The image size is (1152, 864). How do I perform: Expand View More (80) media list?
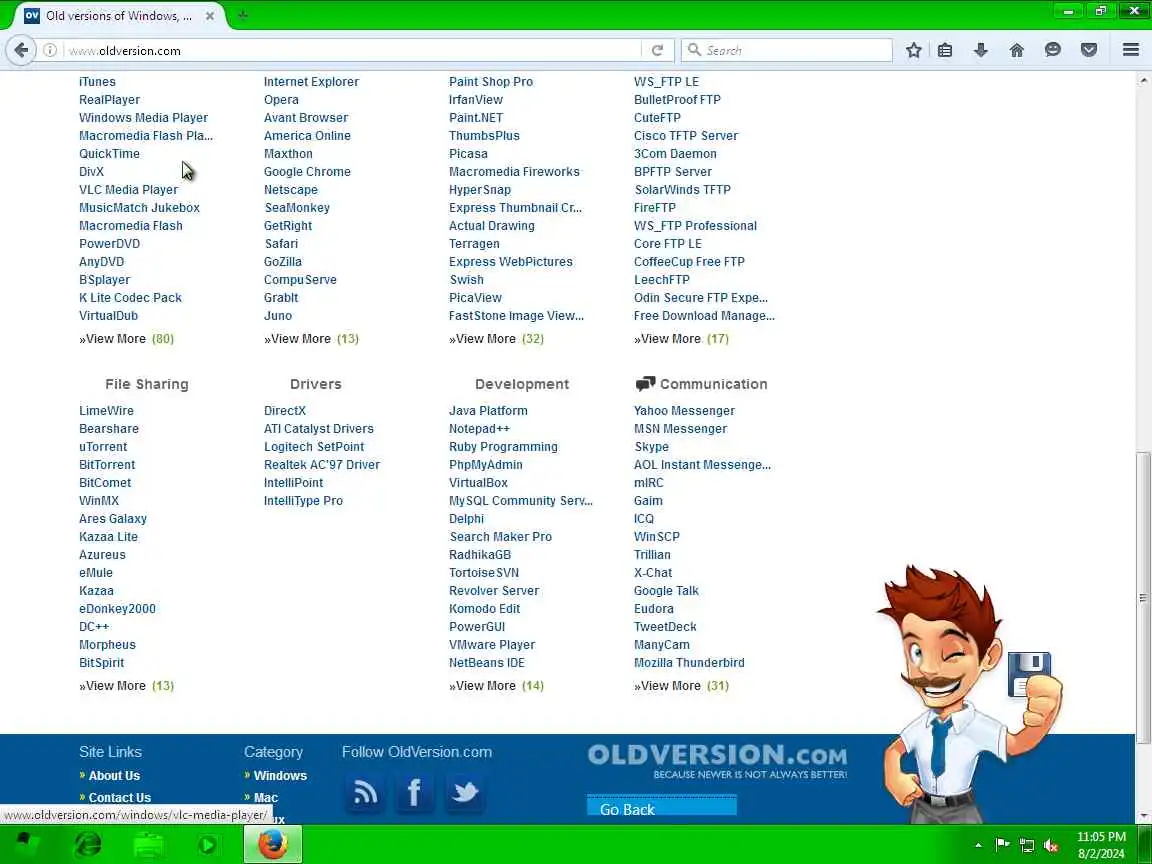[126, 339]
